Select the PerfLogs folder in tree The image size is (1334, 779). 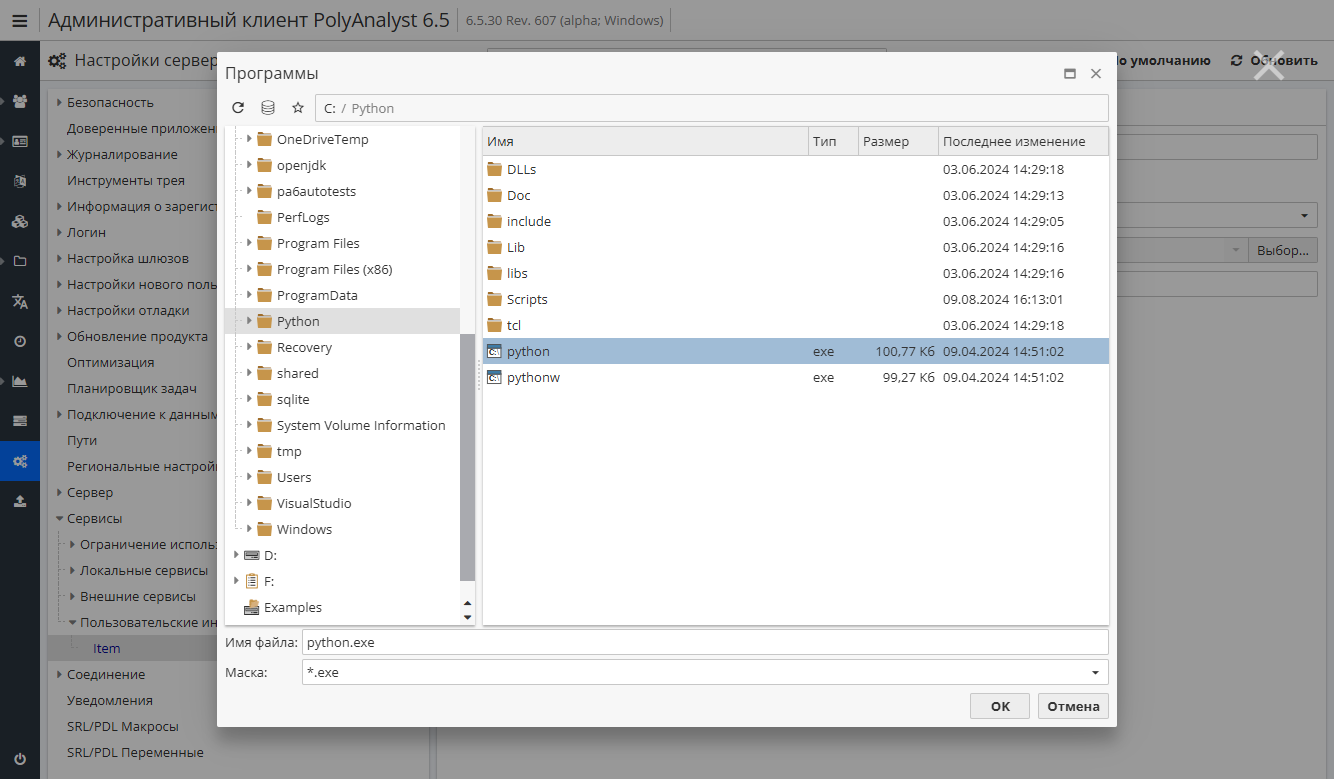coord(303,217)
